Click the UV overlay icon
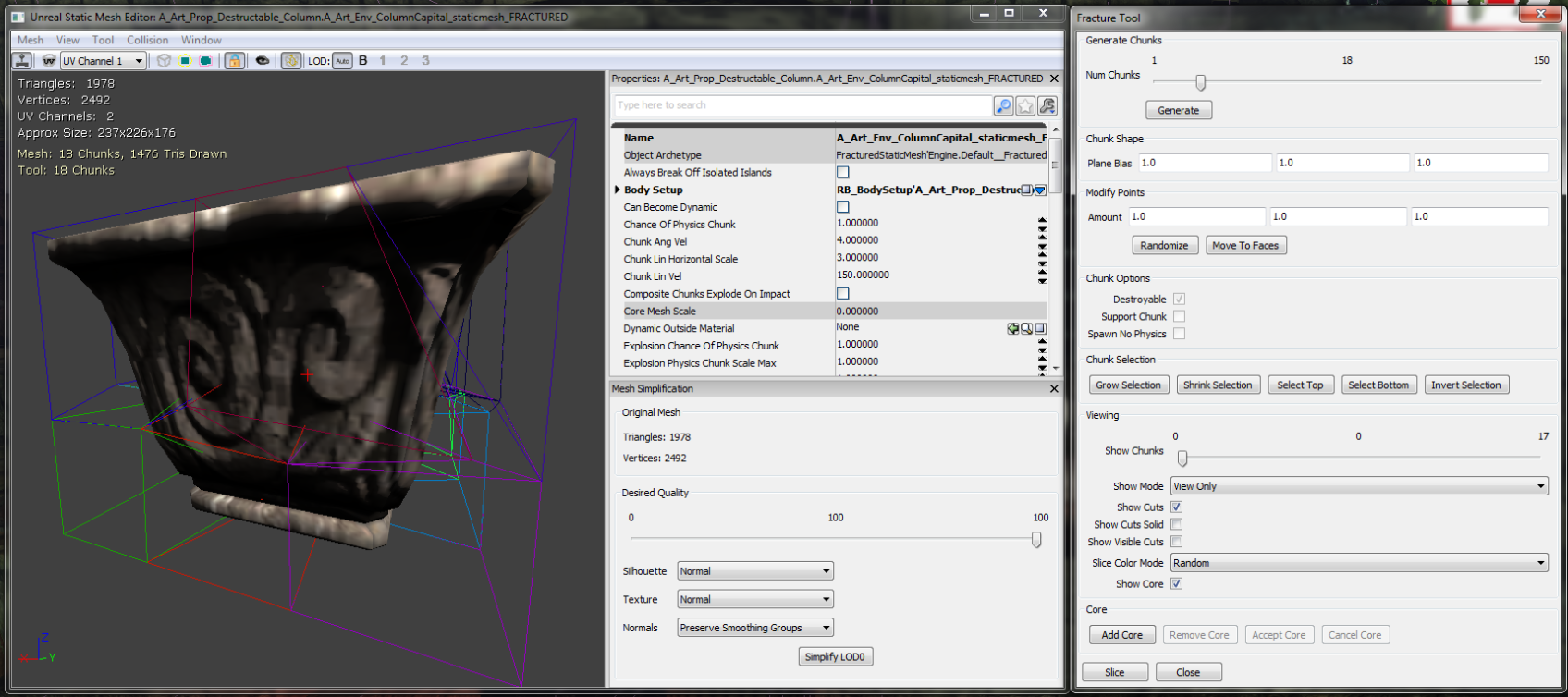The image size is (1568, 697). pyautogui.click(x=48, y=61)
